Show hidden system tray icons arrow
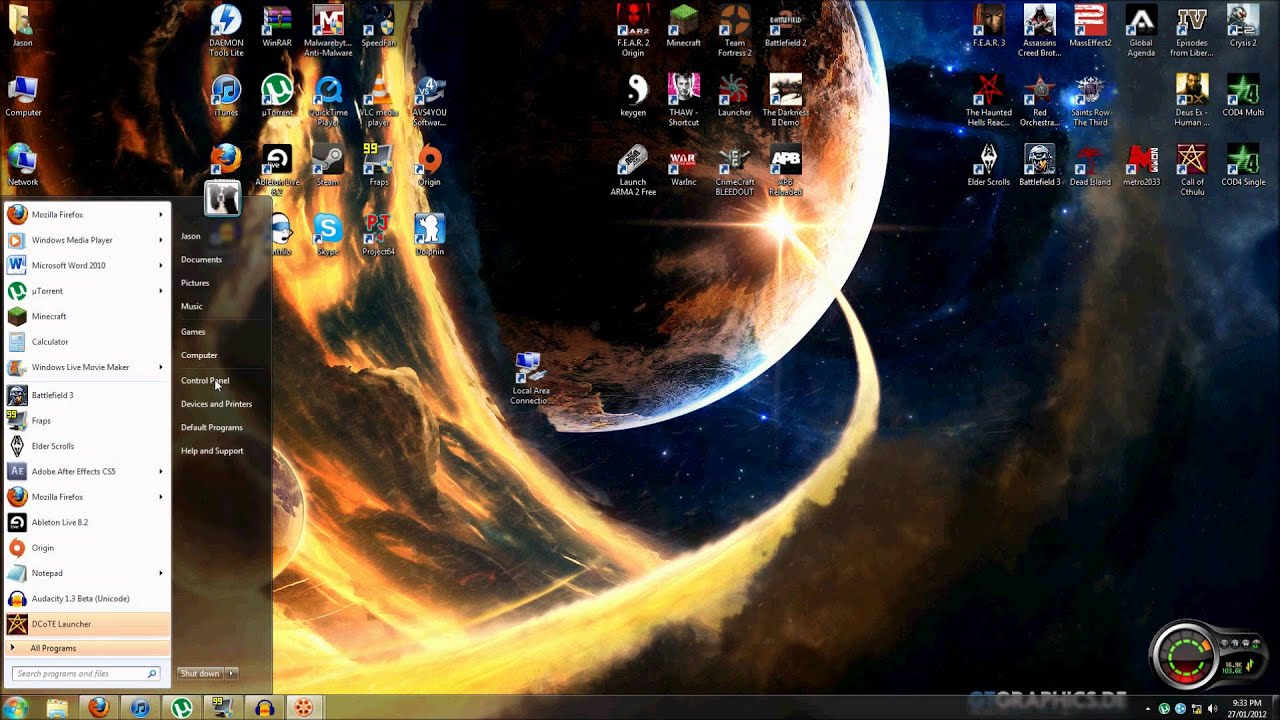Image resolution: width=1280 pixels, height=720 pixels. (1148, 709)
